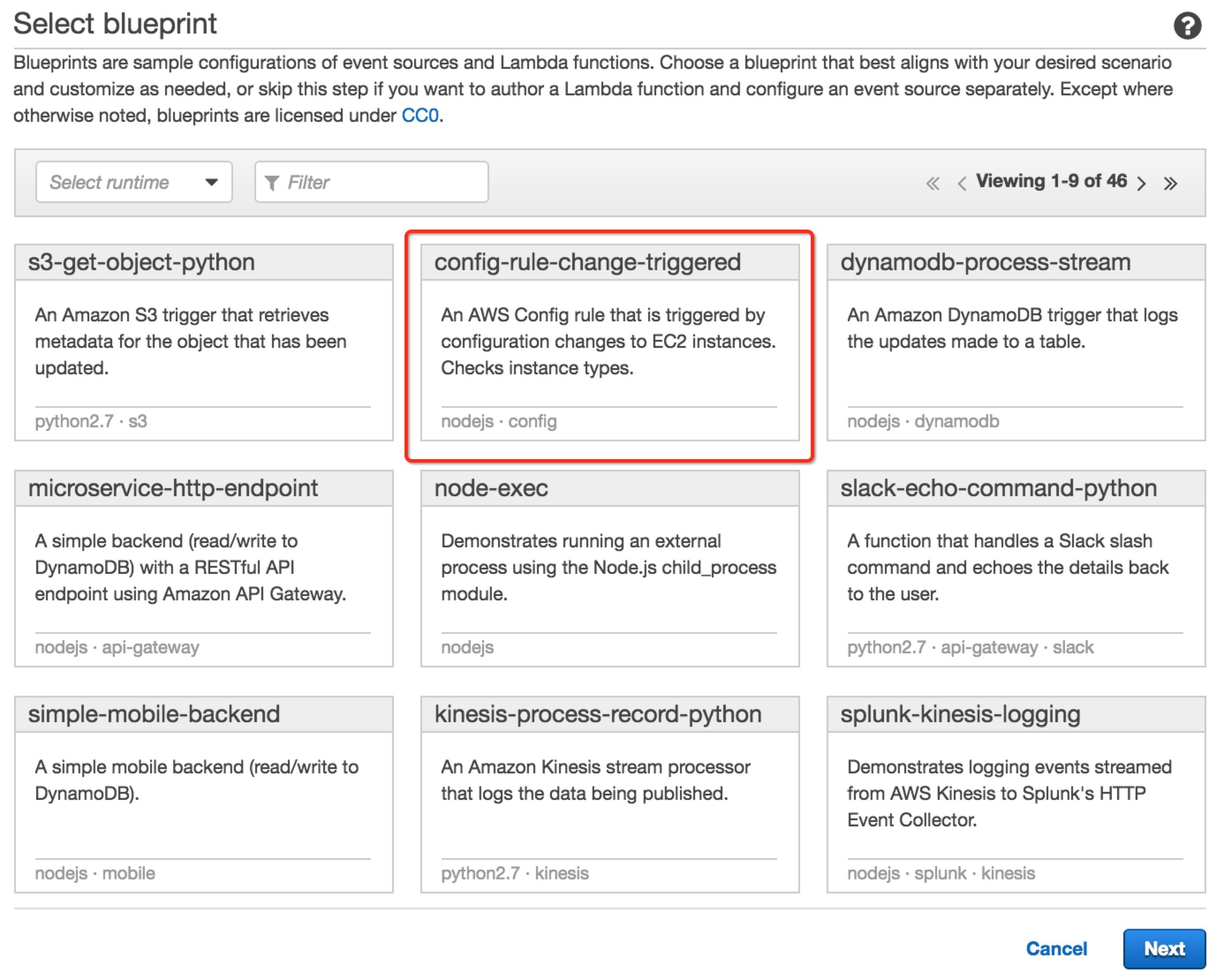Click the Filter text field
Screen dimensions: 1224x980
tap(372, 182)
